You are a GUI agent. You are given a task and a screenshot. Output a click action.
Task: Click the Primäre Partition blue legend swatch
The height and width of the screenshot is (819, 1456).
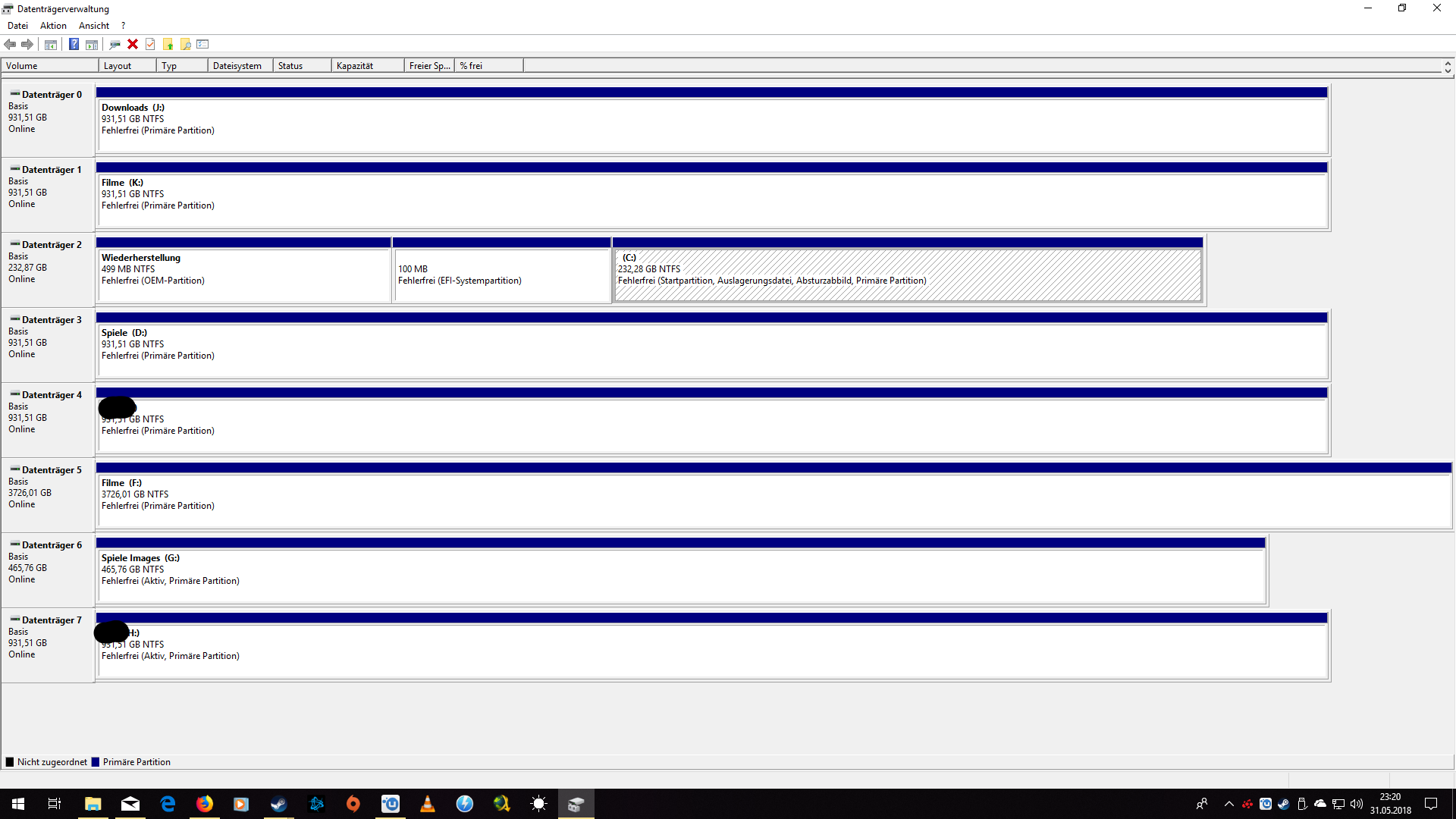coord(96,762)
